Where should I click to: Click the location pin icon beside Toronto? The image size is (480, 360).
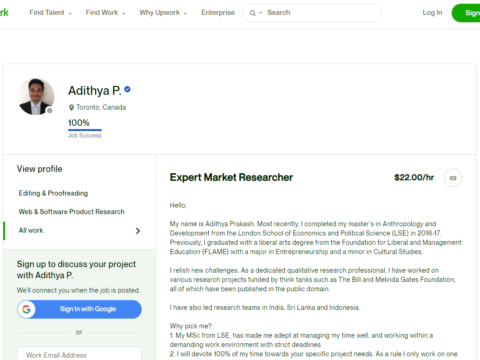click(71, 107)
